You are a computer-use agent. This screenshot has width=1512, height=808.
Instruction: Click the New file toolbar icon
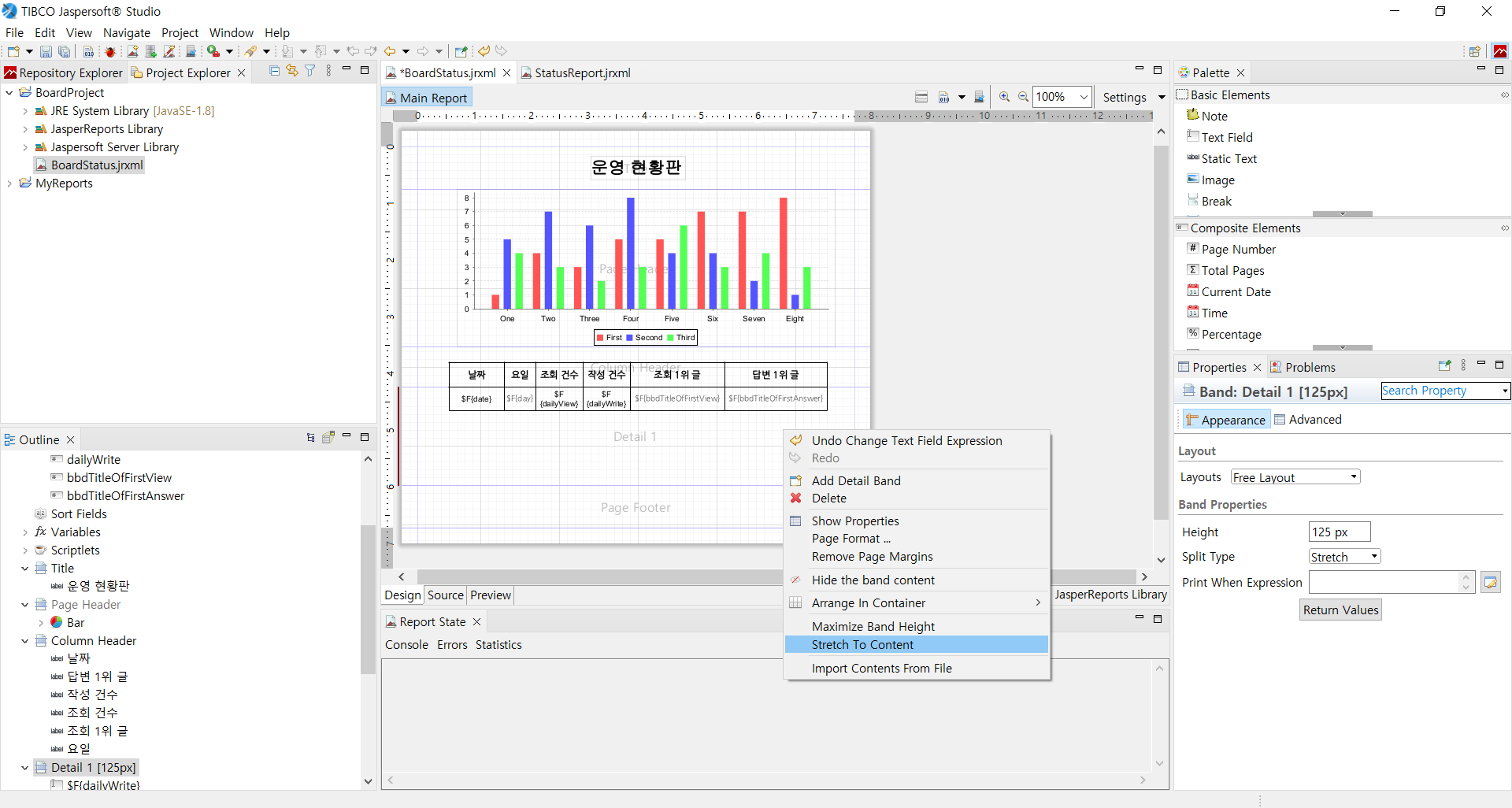(x=13, y=51)
